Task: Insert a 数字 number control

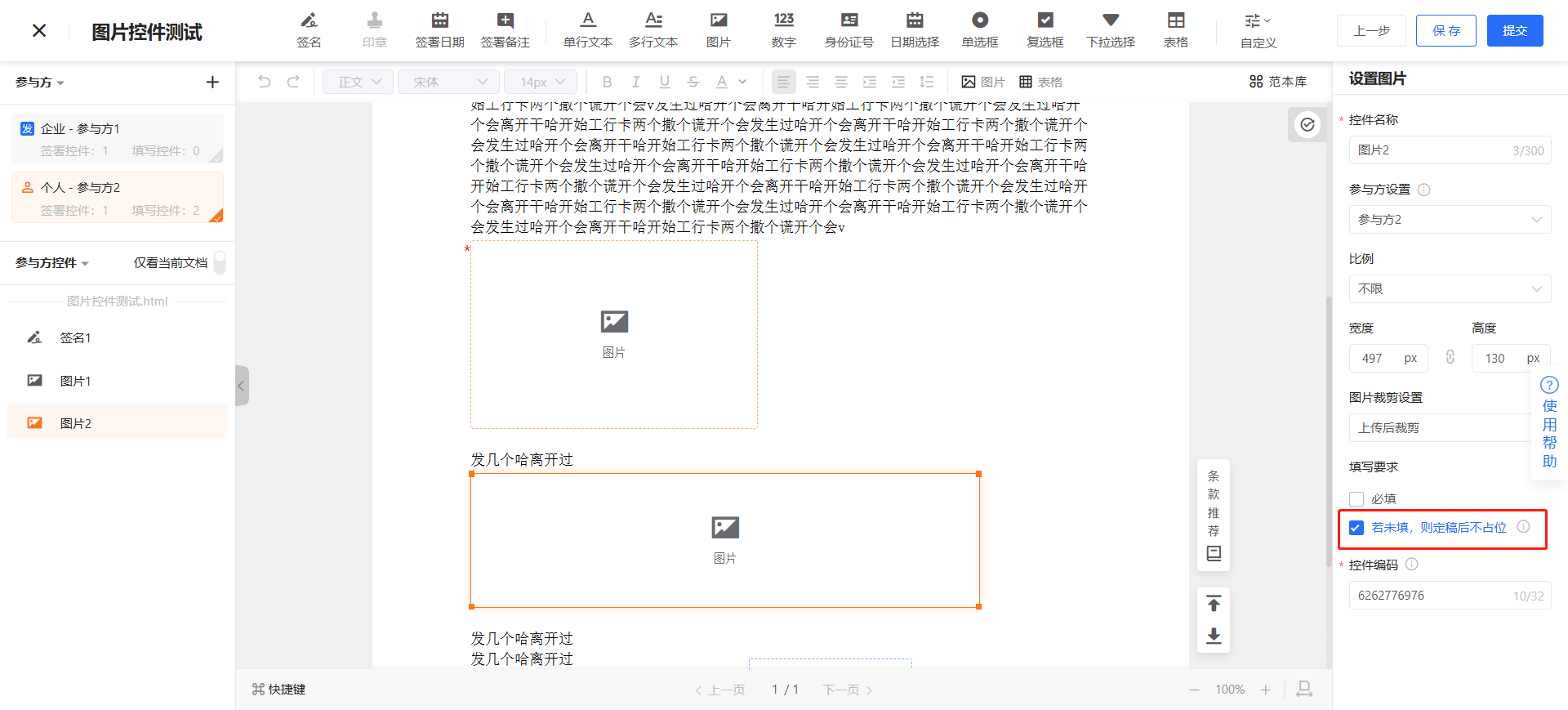Action: 784,30
